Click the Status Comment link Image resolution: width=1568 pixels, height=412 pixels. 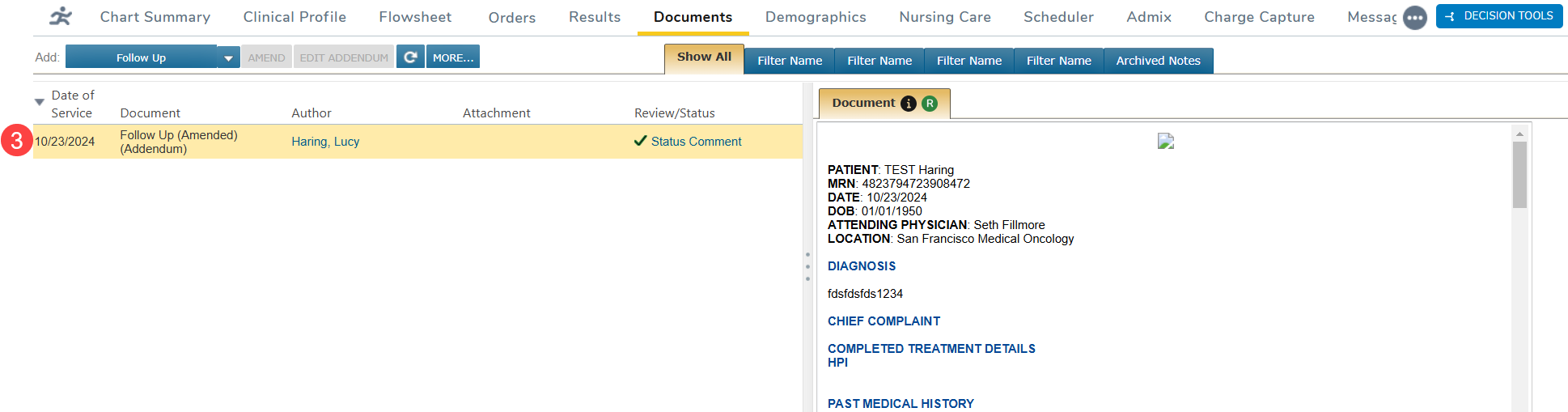click(696, 142)
